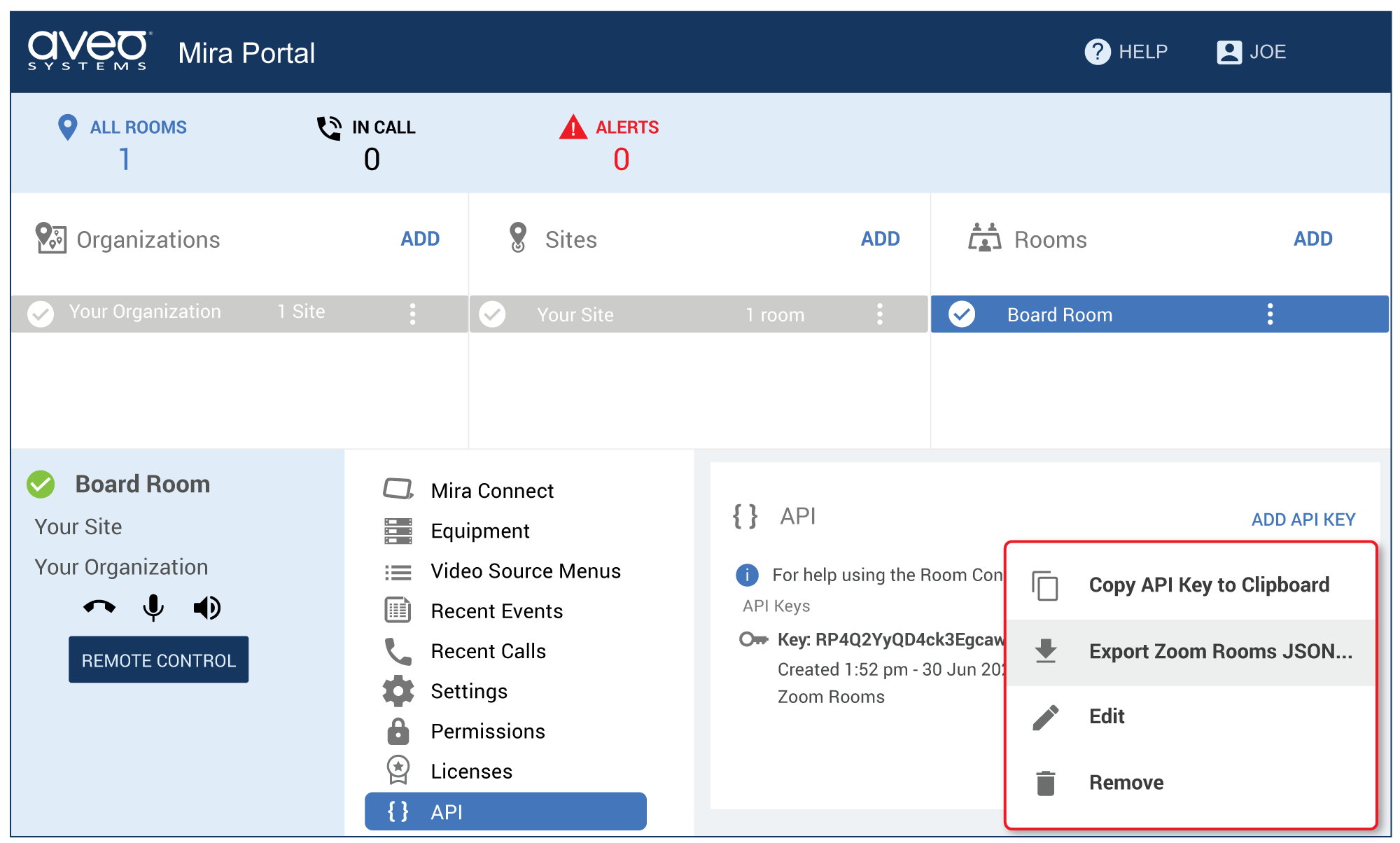This screenshot has width=1400, height=843.
Task: Select Export Zoom Rooms JSON menu item
Action: coord(1219,651)
